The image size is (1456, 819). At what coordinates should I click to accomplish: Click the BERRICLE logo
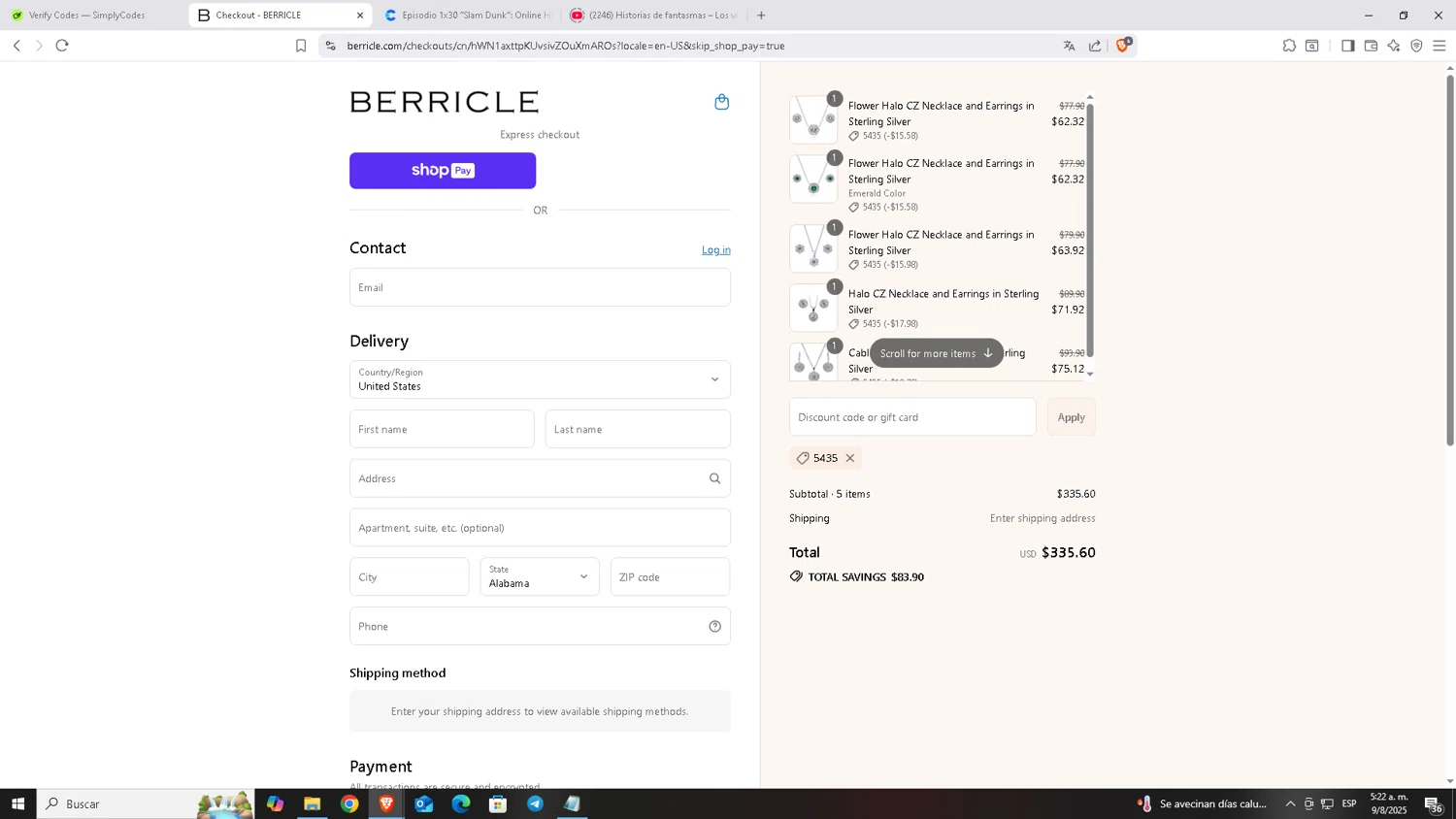coord(445,102)
